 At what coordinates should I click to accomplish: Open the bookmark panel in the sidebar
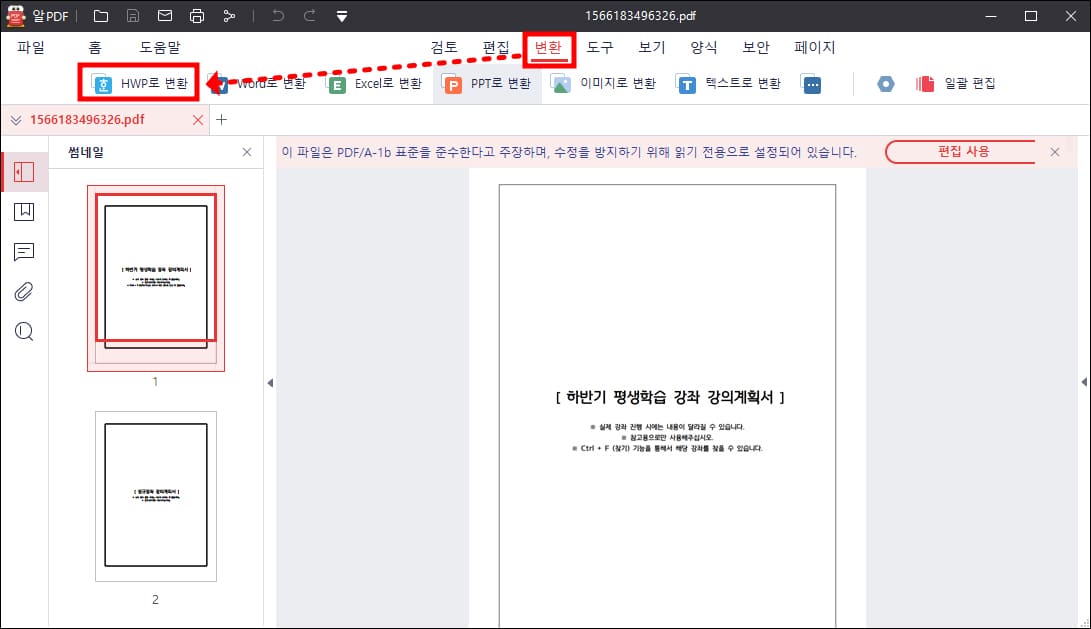point(23,211)
